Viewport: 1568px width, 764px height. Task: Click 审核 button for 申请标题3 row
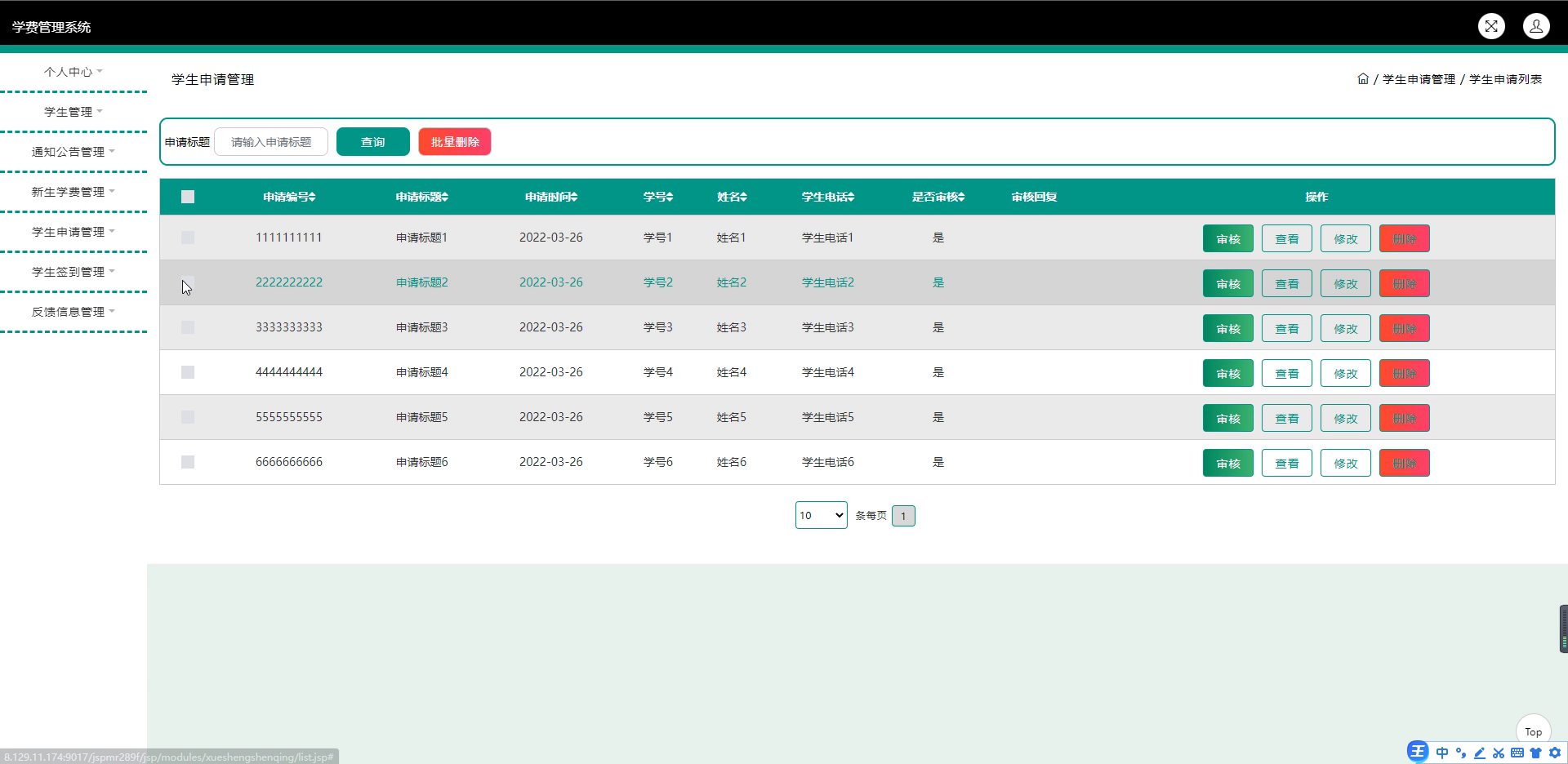tap(1228, 329)
